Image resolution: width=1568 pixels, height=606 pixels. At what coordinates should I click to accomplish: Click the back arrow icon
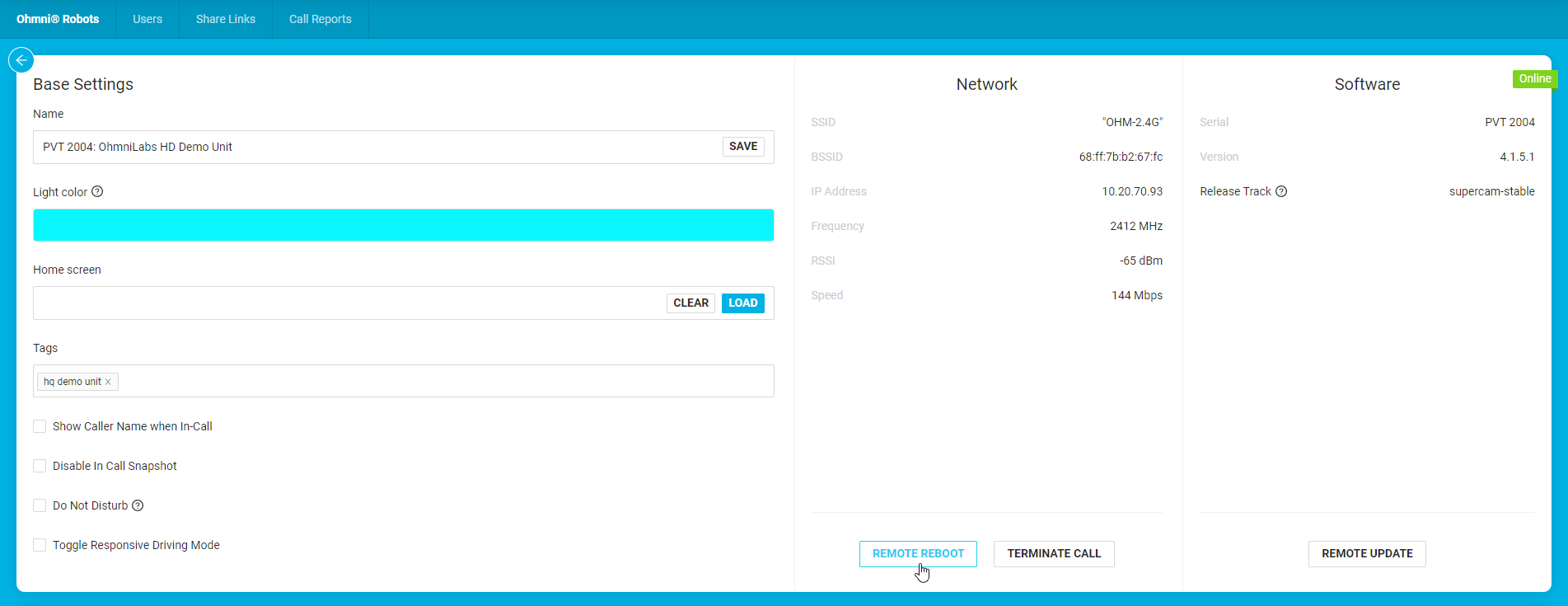[x=21, y=60]
